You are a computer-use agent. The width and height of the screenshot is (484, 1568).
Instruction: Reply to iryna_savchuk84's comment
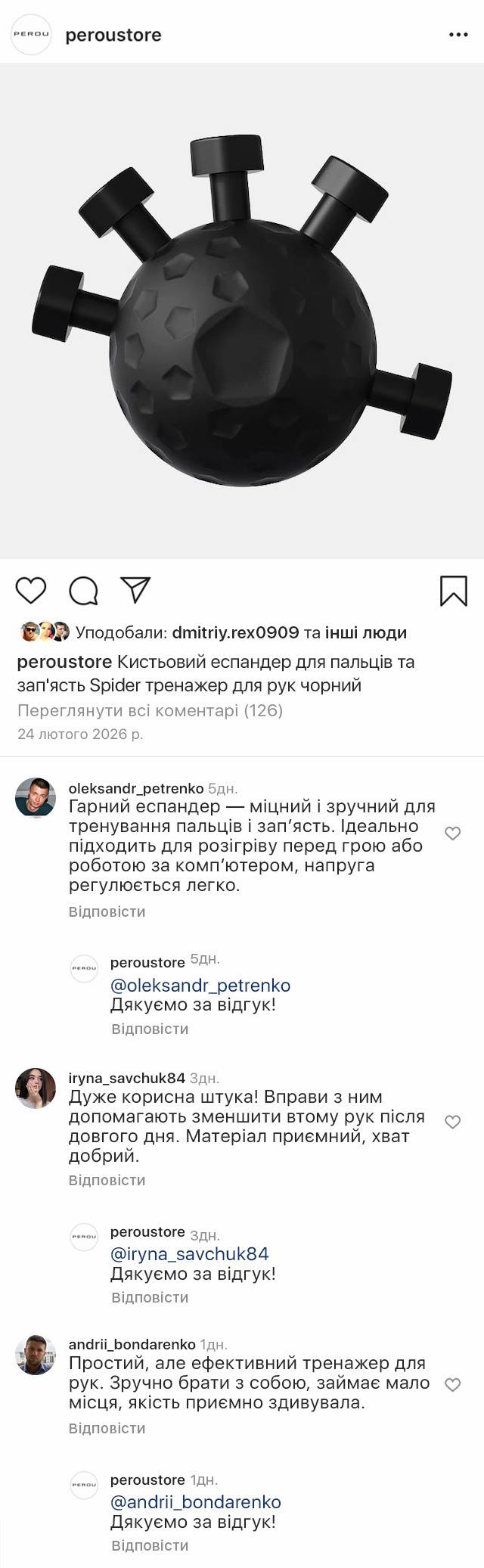coord(107,1180)
